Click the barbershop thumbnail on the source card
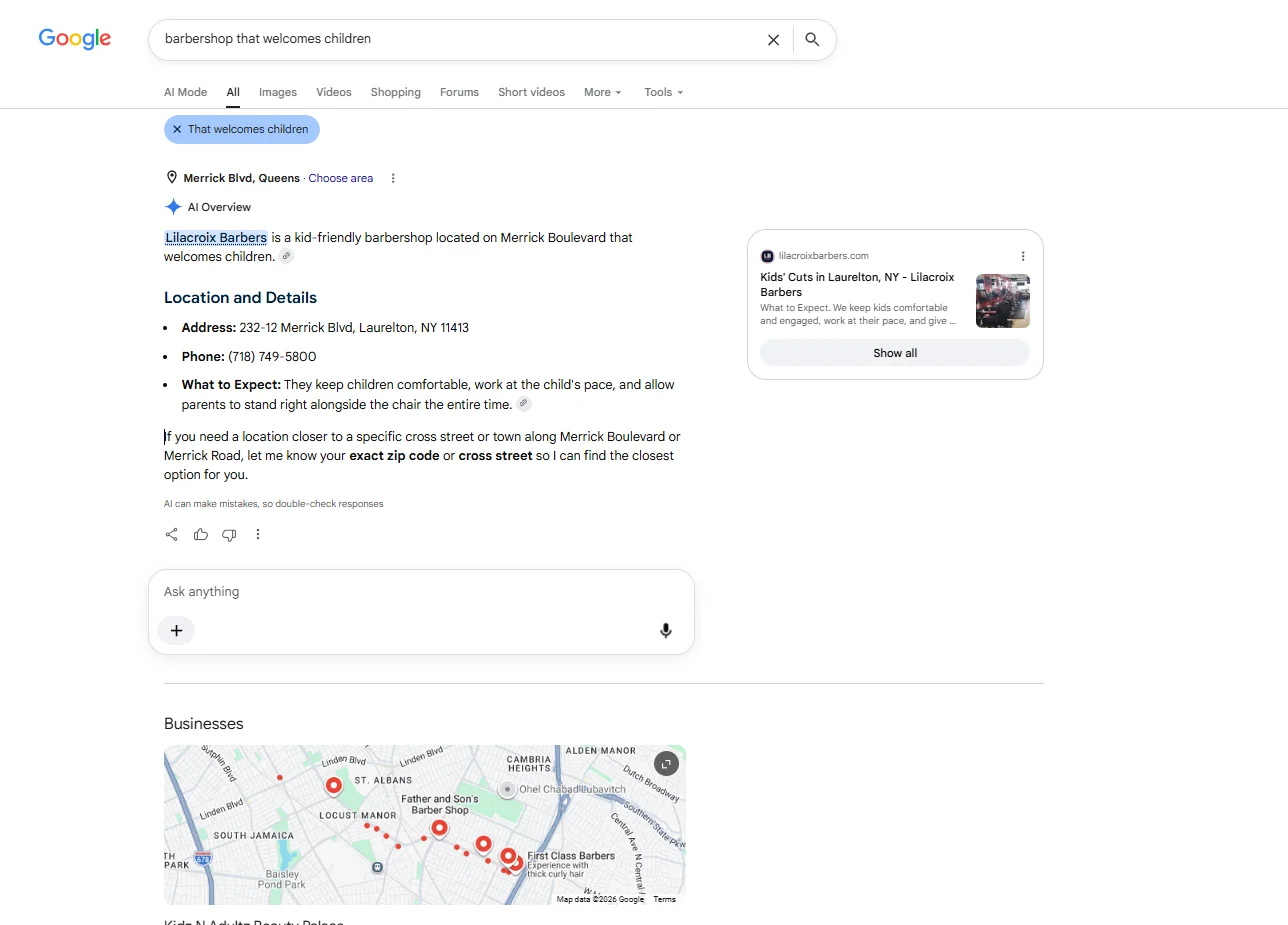 point(1003,301)
